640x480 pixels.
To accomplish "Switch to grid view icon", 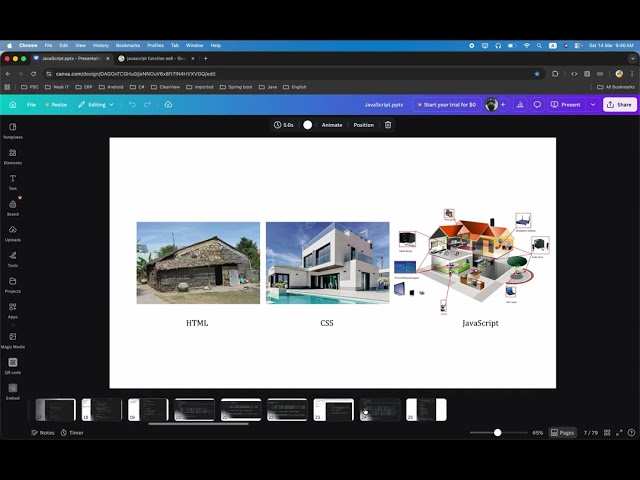I will [607, 432].
